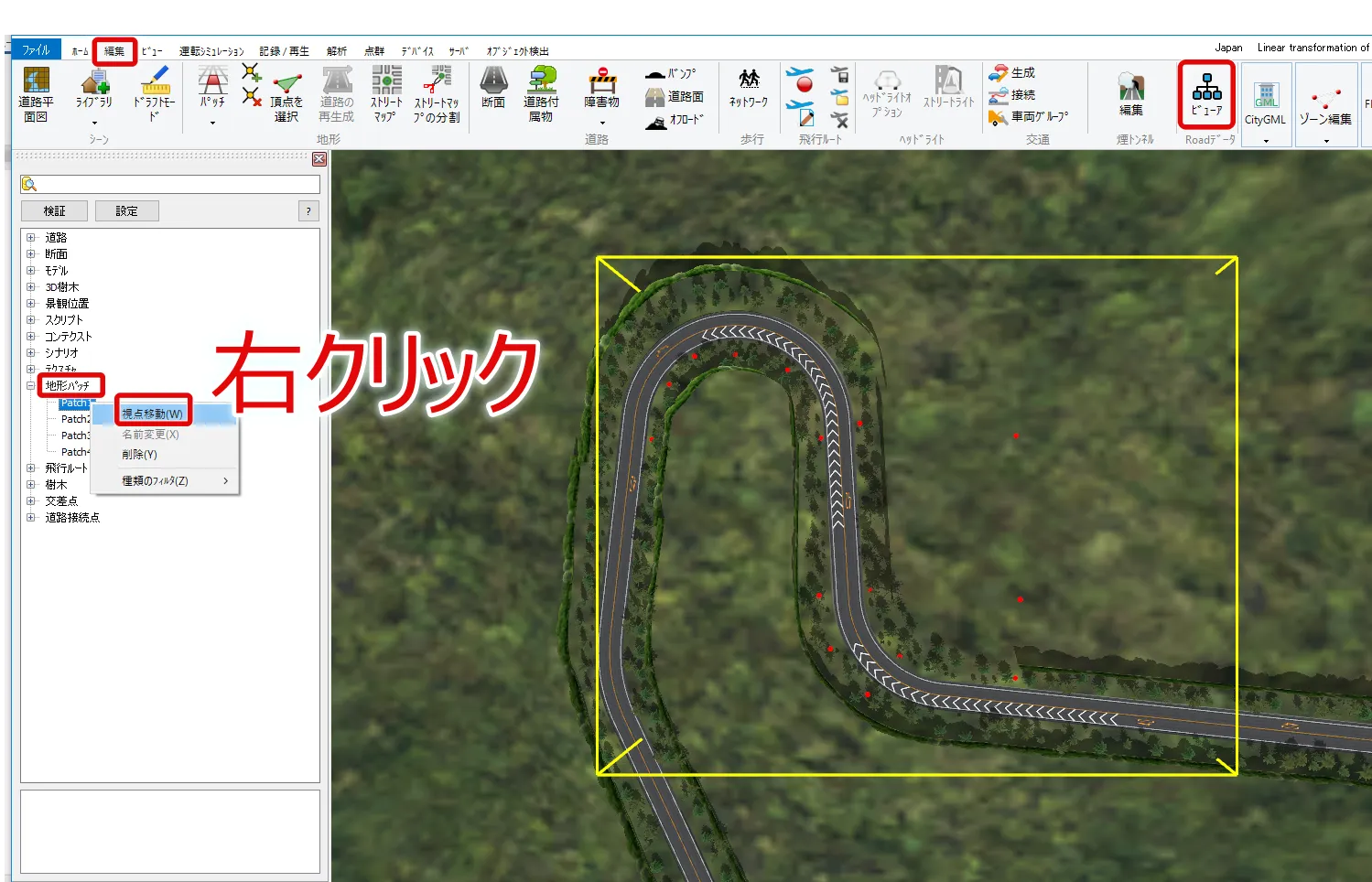This screenshot has height=882, width=1372.
Task: Open the Roadデータ ビューア icon
Action: pos(1206,95)
